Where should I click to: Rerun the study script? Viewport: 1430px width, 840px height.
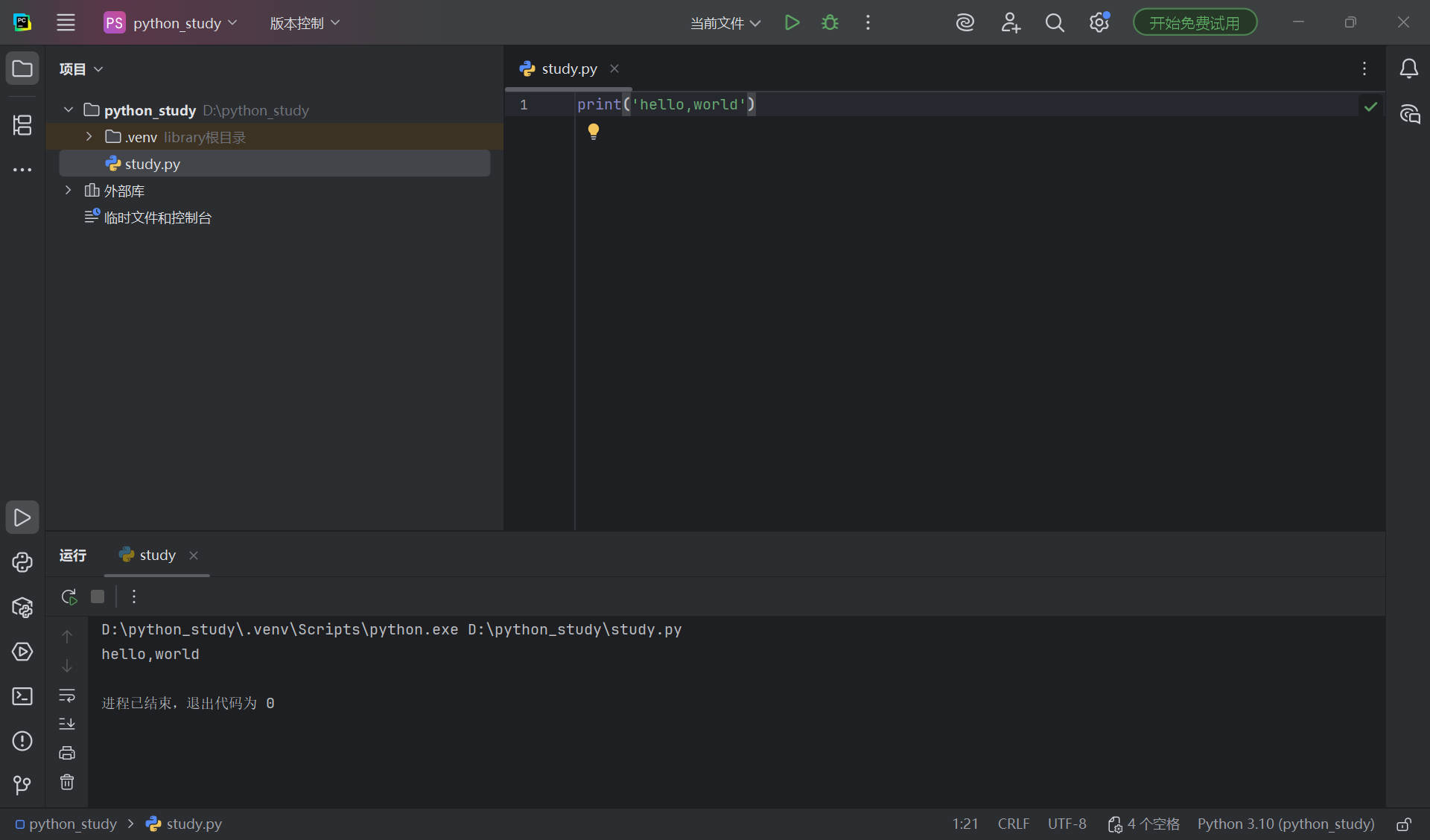(68, 596)
